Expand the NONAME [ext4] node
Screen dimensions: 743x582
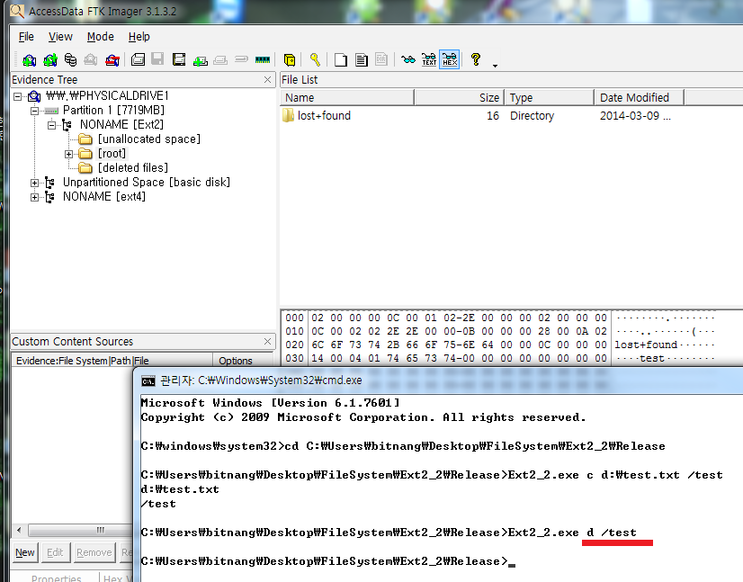(x=35, y=197)
